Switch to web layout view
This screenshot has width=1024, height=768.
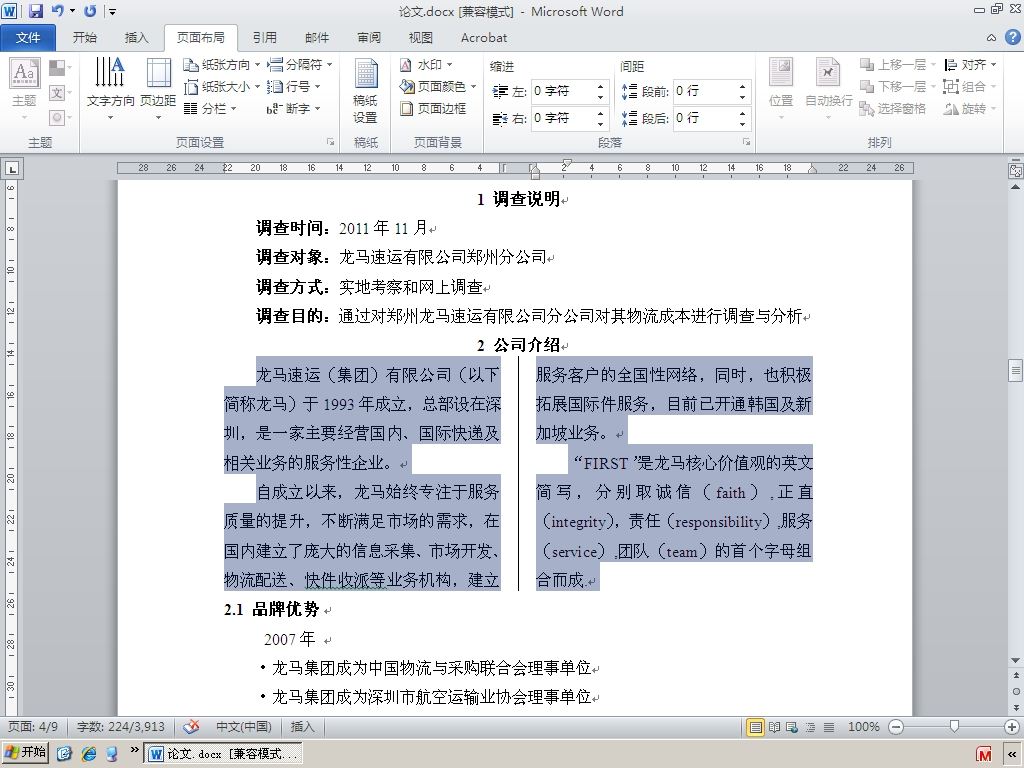pos(792,727)
